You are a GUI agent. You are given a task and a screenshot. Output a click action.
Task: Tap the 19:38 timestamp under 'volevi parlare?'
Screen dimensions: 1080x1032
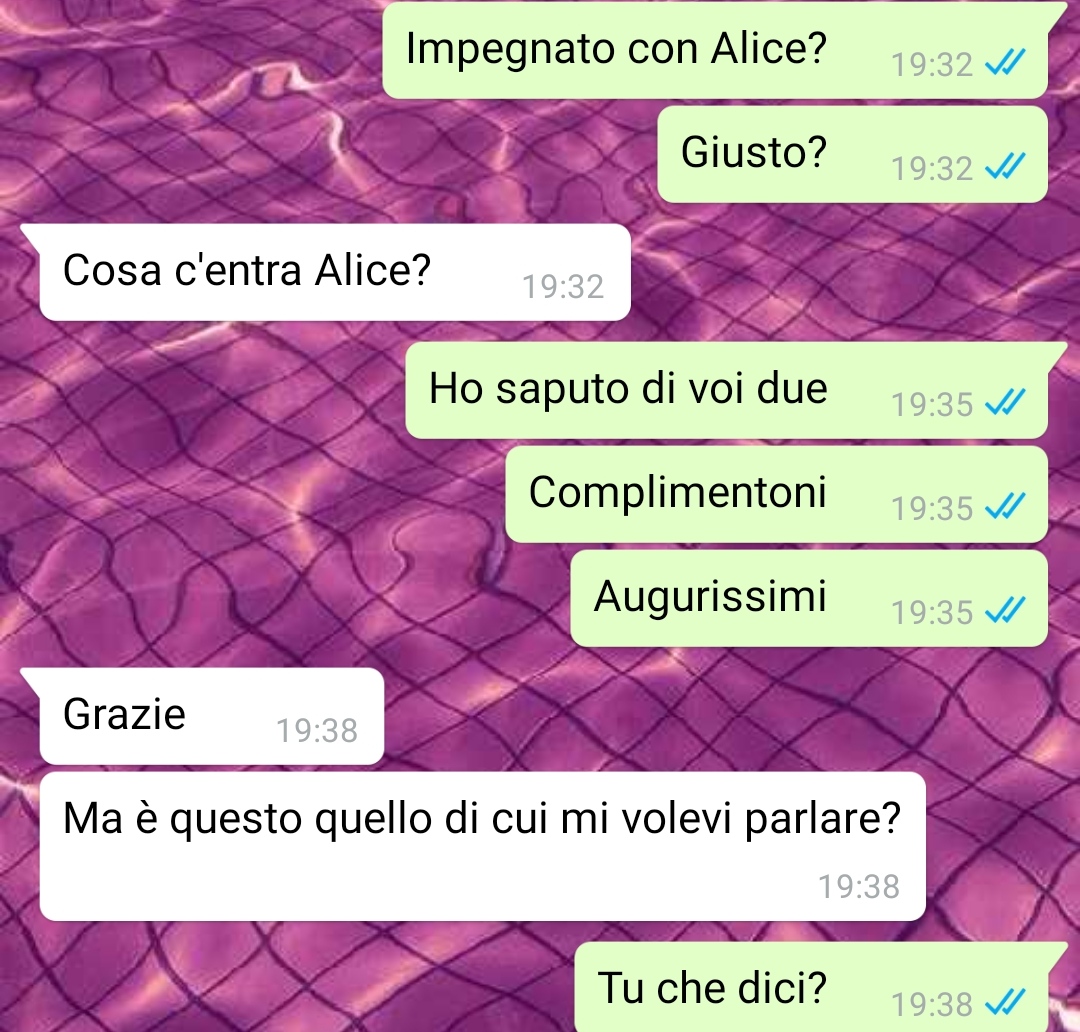(x=858, y=887)
